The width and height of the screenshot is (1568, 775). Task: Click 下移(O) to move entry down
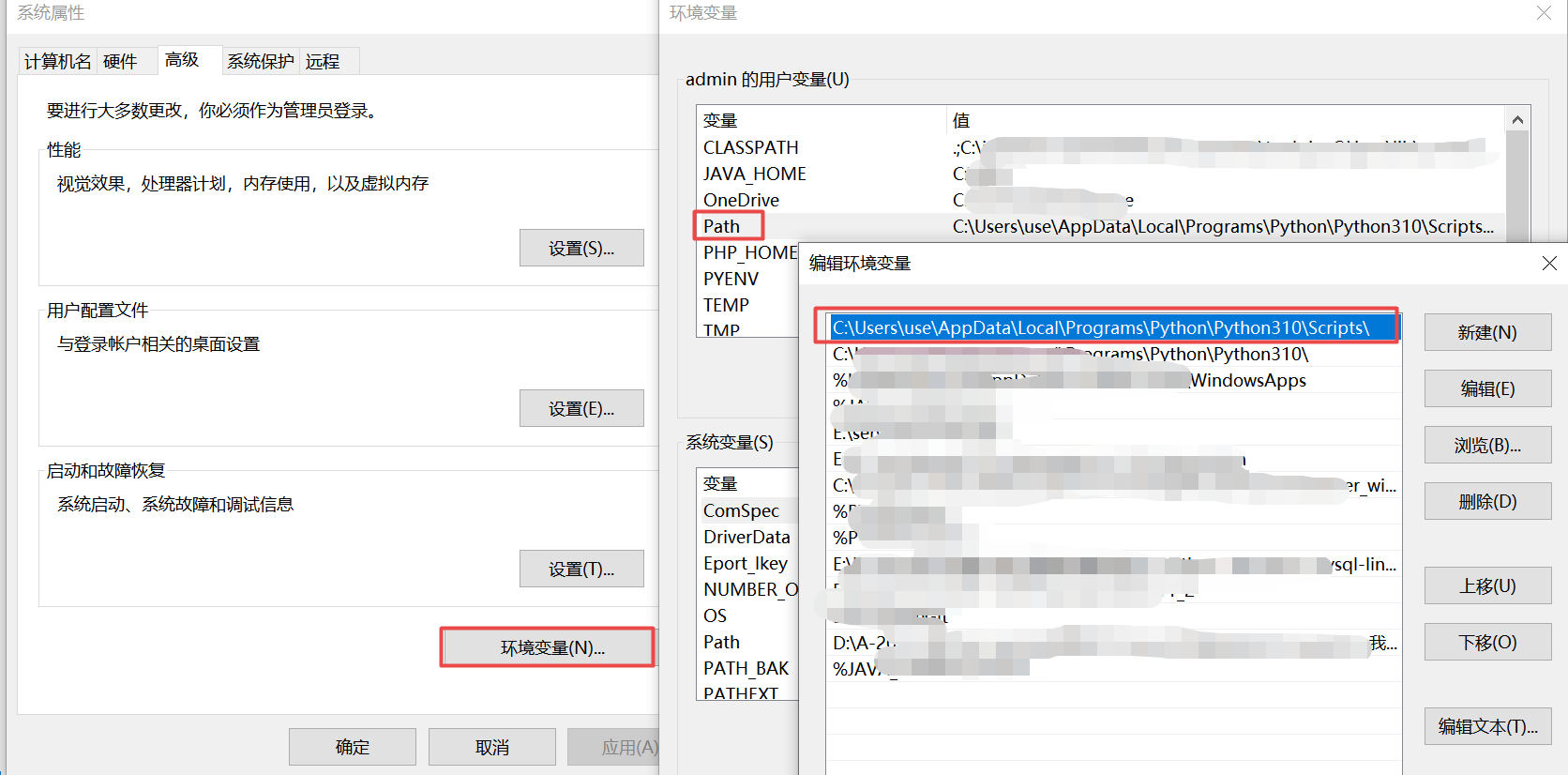point(1487,642)
